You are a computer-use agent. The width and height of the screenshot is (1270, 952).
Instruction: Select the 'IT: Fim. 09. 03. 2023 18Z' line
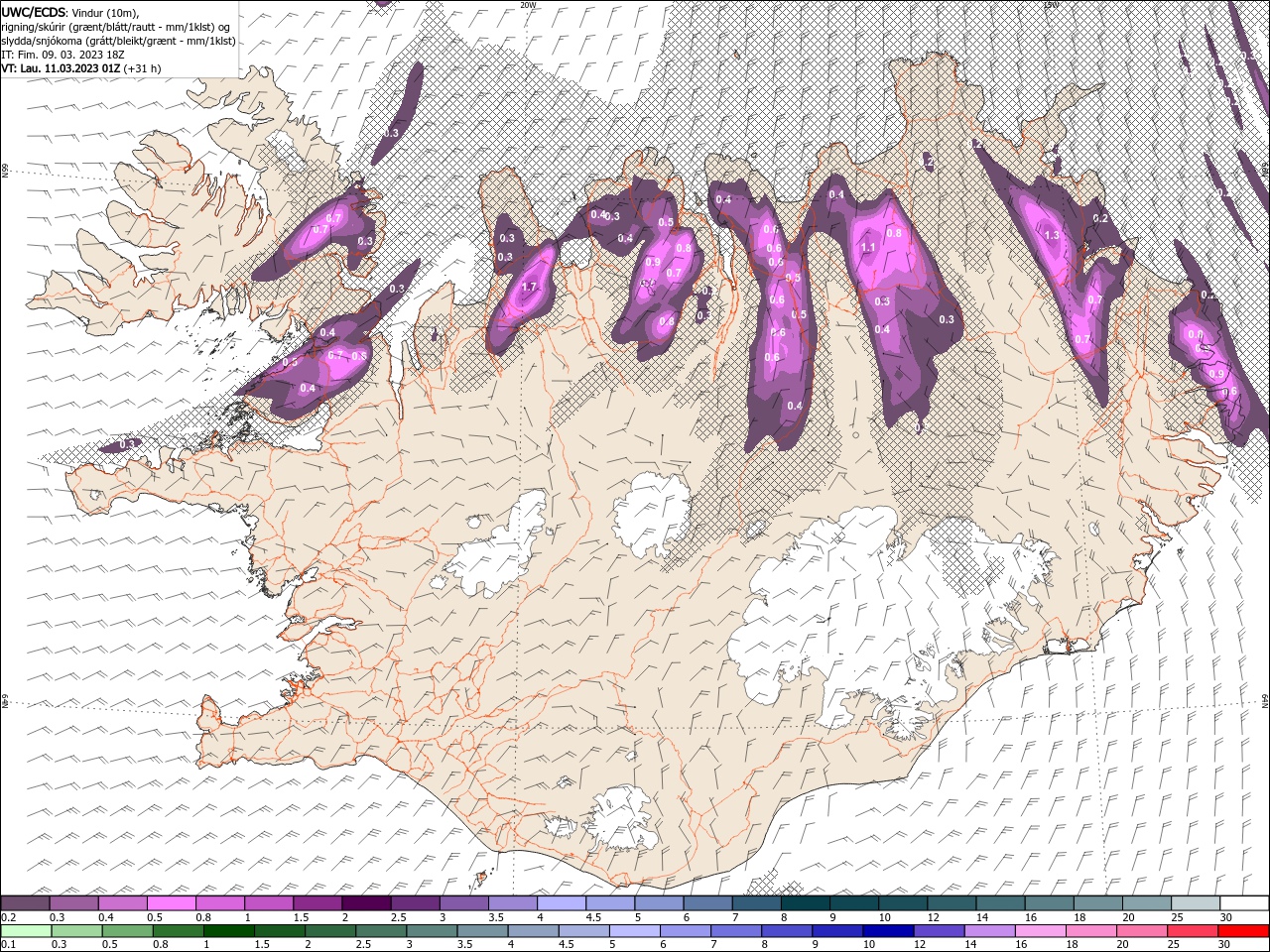click(x=63, y=55)
